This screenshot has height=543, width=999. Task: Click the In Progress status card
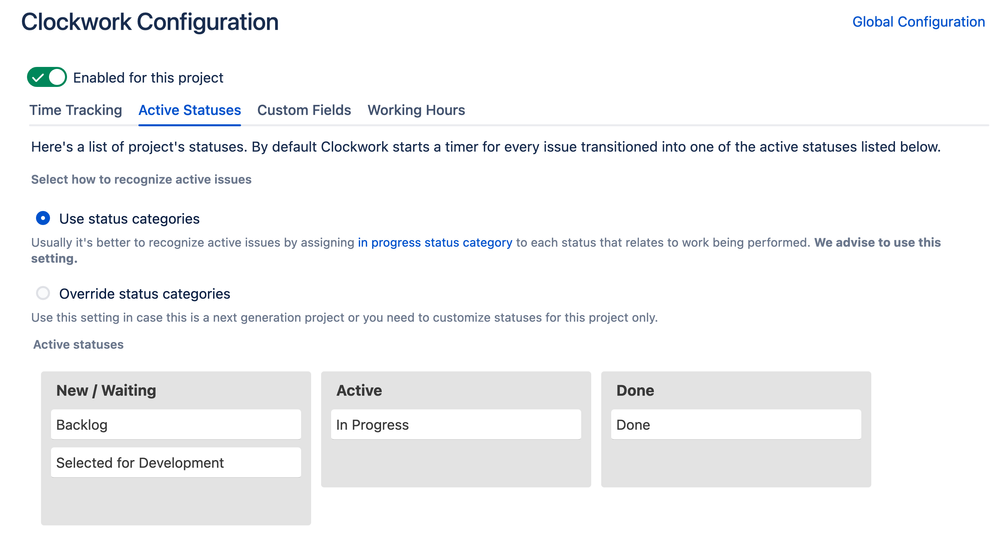click(455, 424)
